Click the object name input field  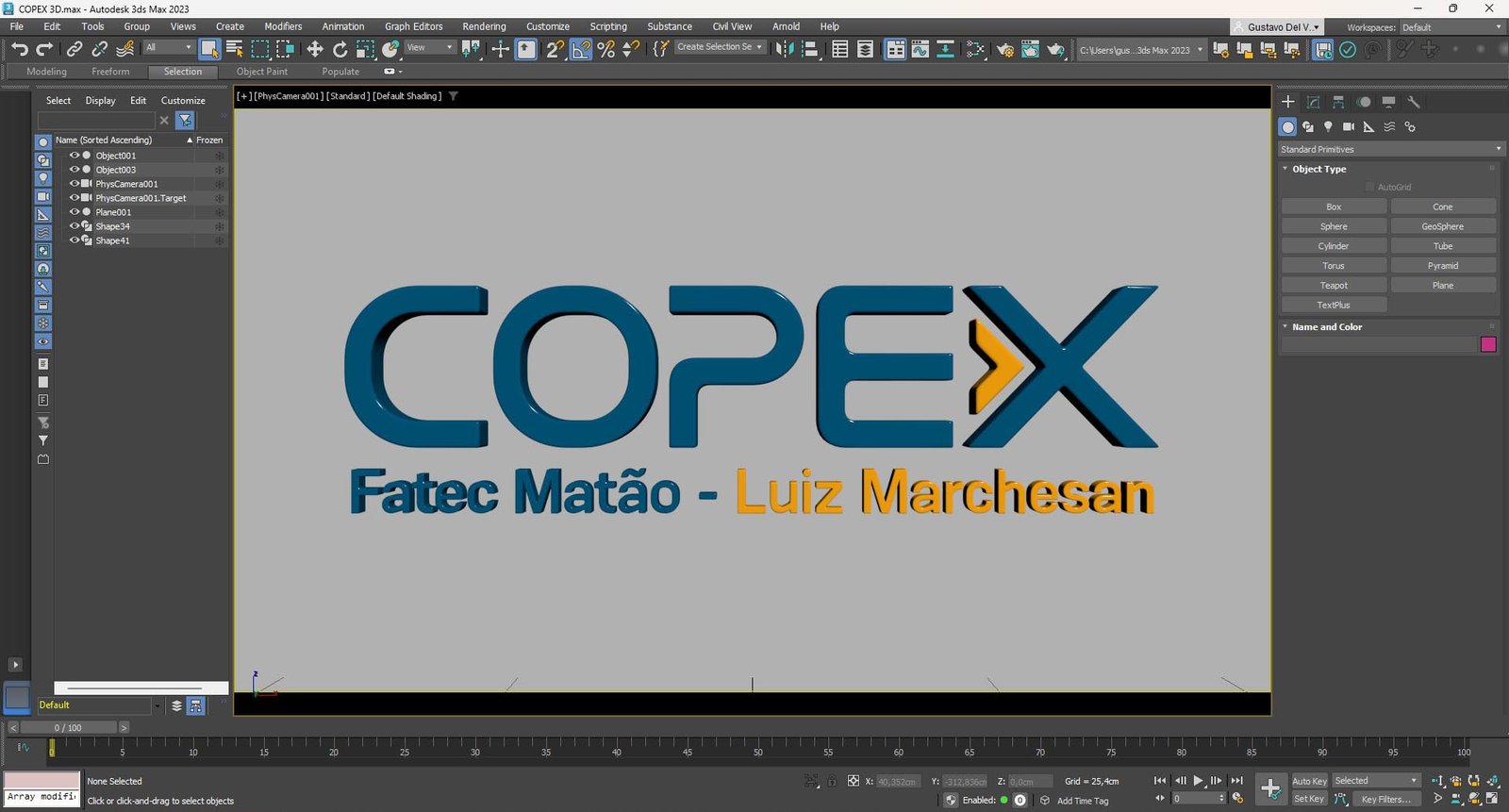point(1378,345)
